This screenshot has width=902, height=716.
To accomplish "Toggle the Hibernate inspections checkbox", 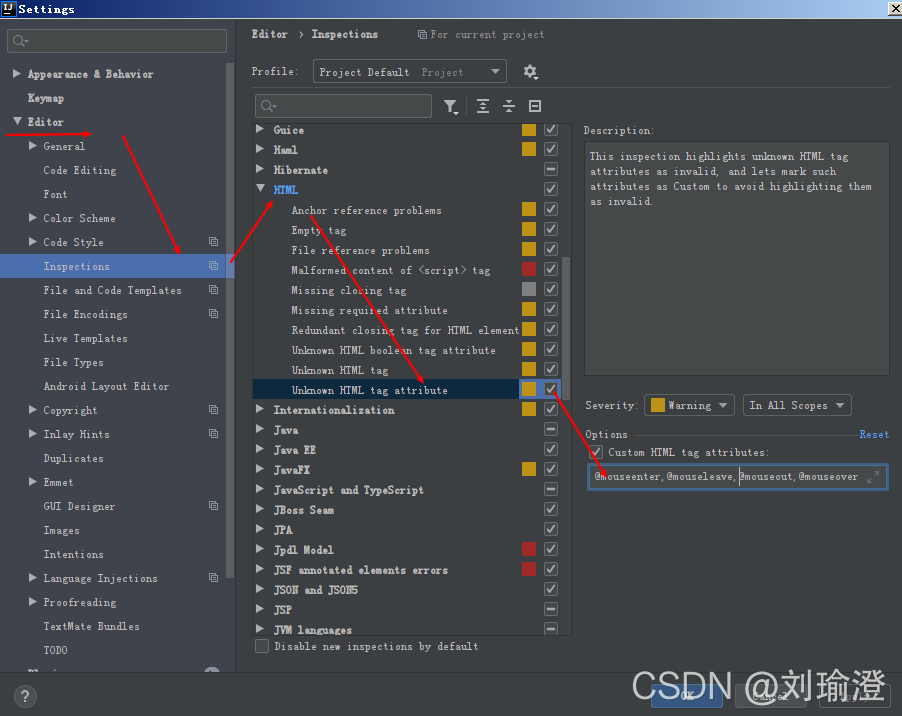I will (x=551, y=169).
